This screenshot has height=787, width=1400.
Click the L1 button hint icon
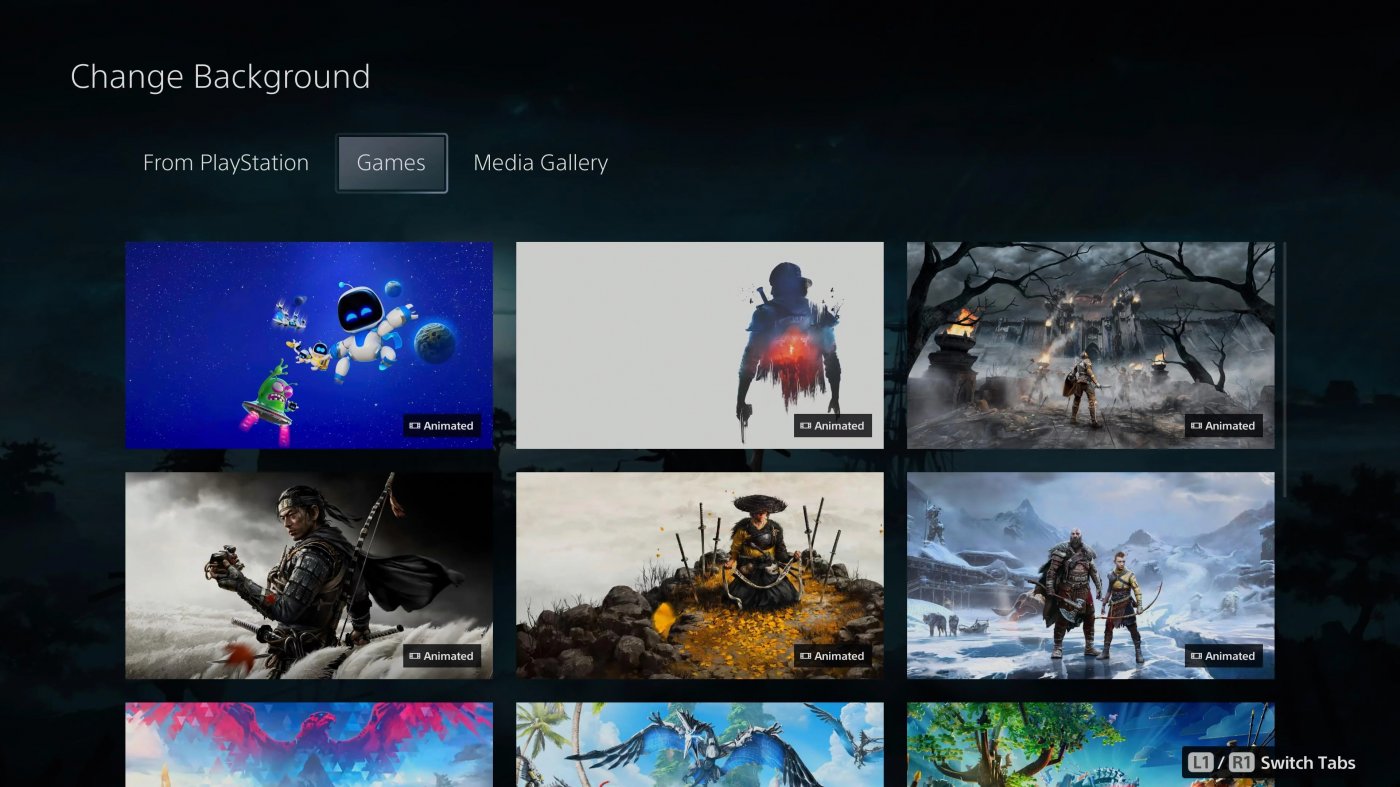coord(1201,763)
